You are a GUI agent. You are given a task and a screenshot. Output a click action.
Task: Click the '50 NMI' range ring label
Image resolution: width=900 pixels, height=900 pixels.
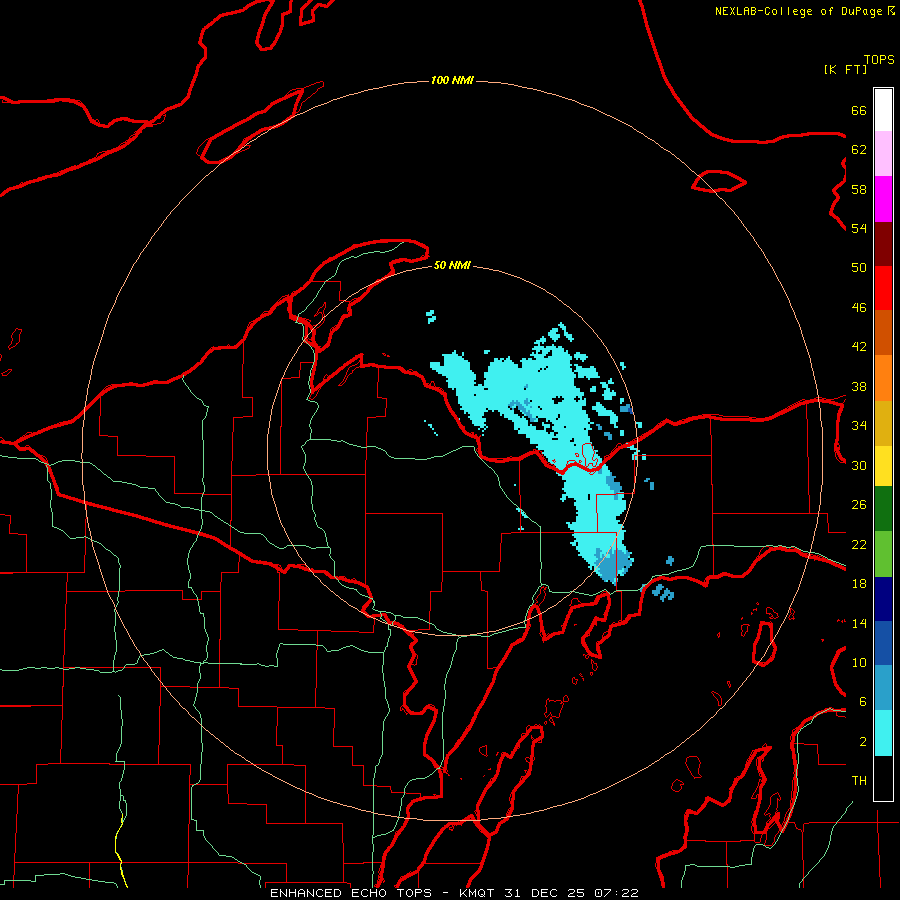tap(452, 265)
